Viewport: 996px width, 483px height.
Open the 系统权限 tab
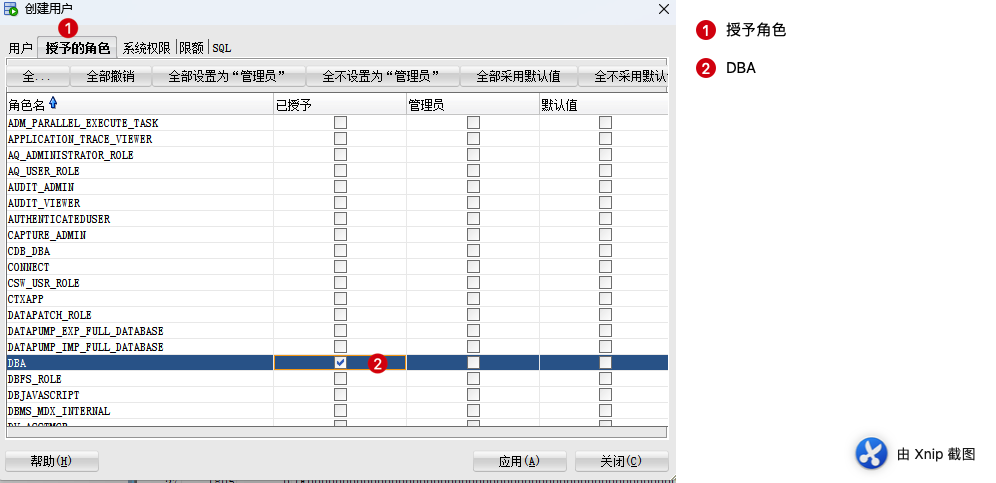[x=147, y=48]
